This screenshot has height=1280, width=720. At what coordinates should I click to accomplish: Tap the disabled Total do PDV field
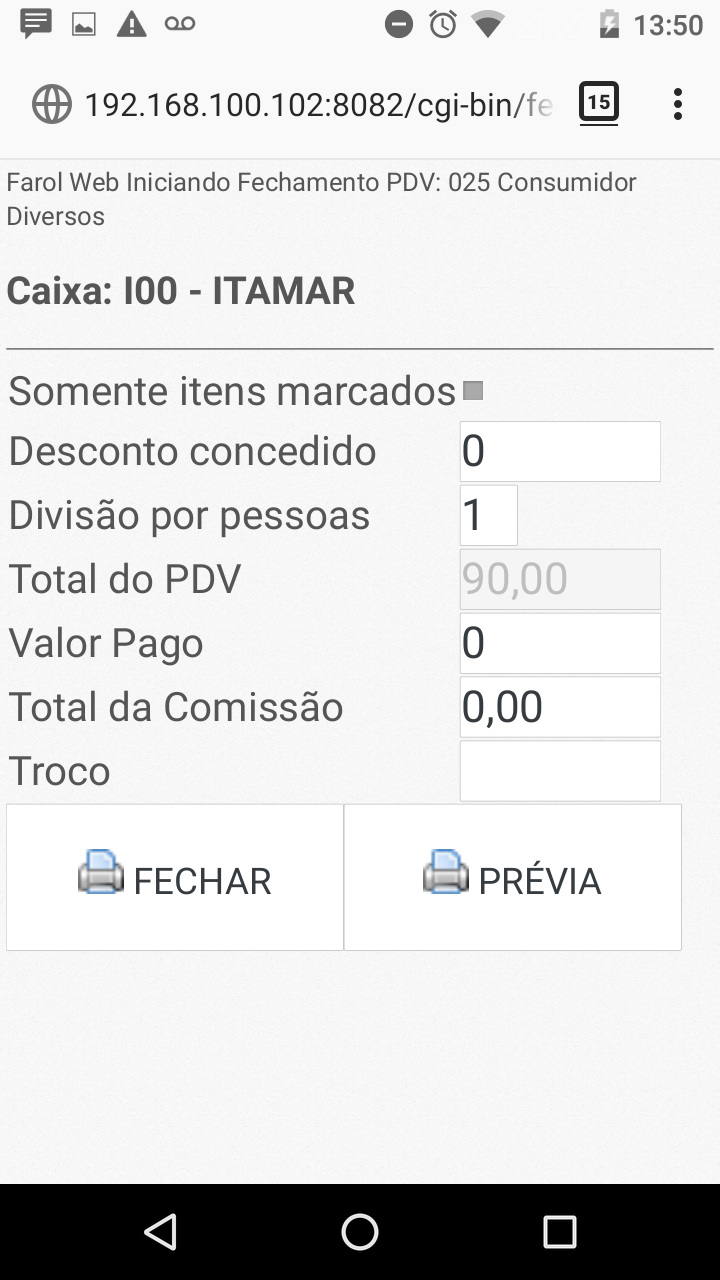(x=560, y=579)
